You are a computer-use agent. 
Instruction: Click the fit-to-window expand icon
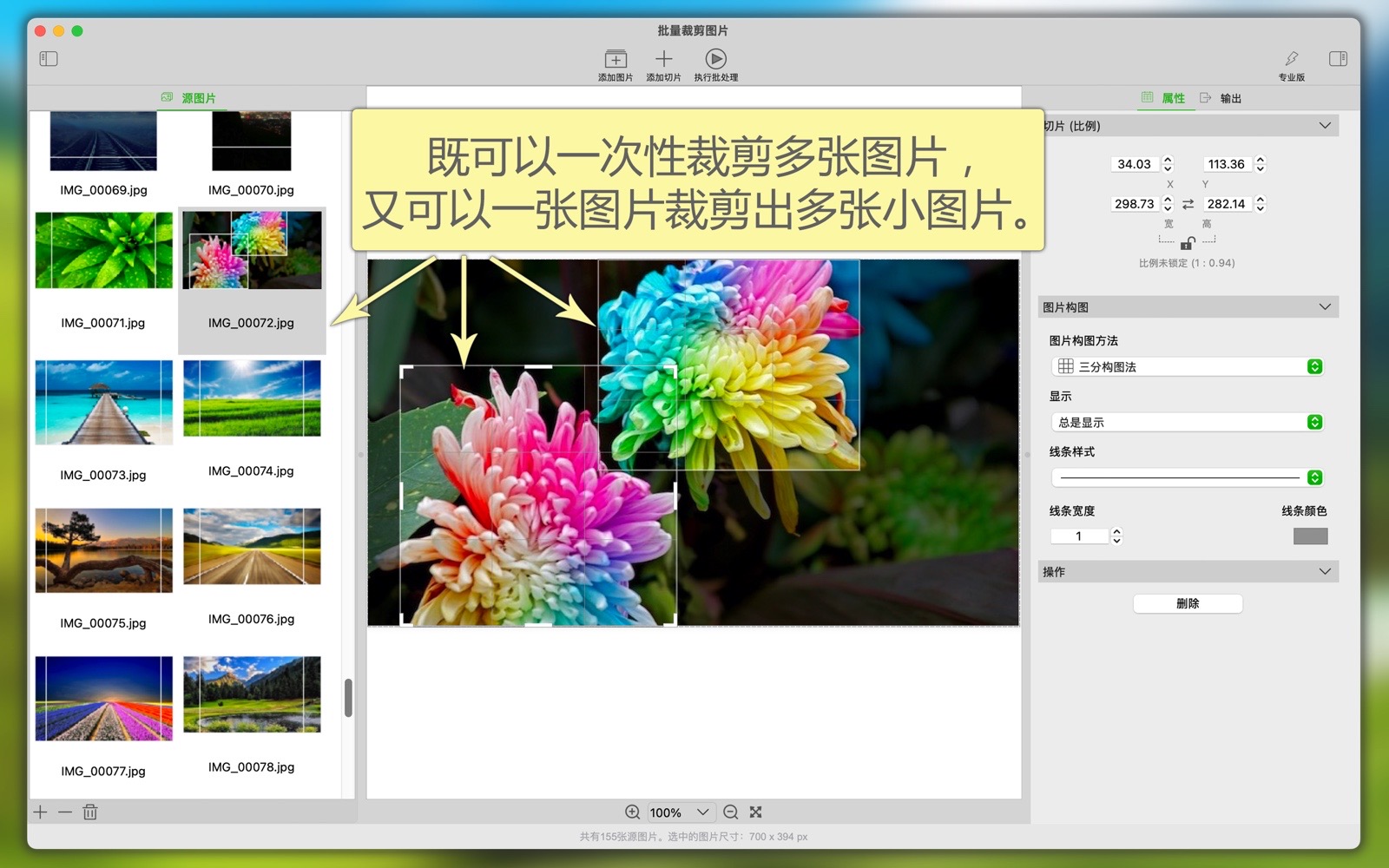click(x=756, y=812)
